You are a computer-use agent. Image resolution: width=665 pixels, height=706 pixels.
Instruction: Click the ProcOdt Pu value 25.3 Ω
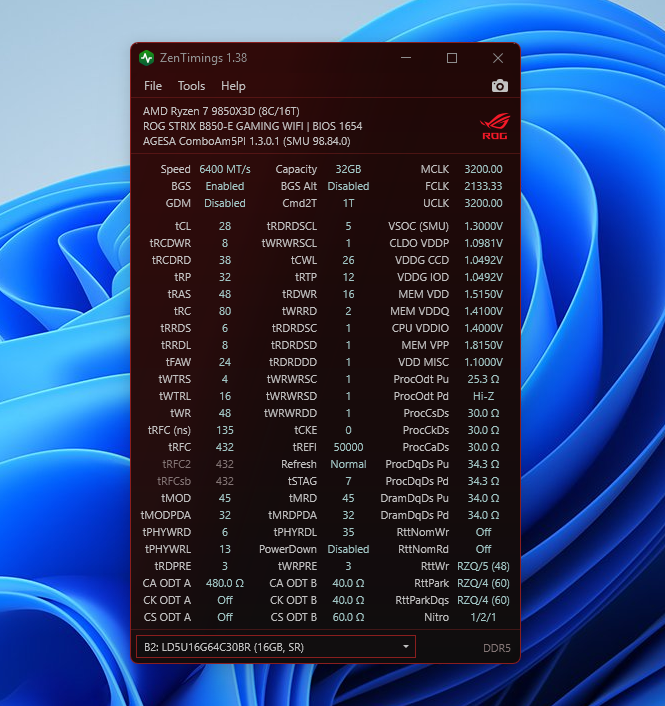[483, 379]
